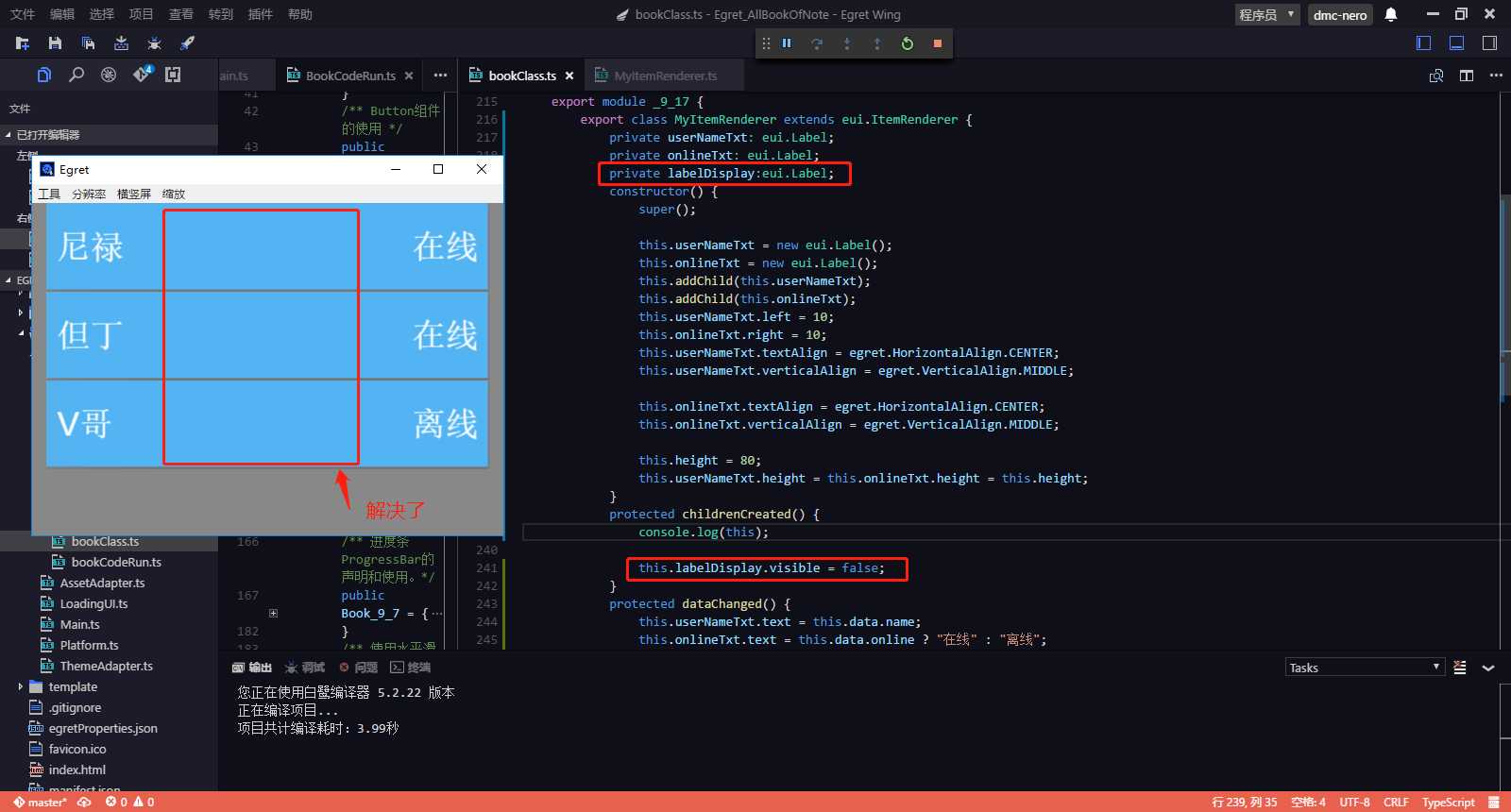Image resolution: width=1511 pixels, height=812 pixels.
Task: Open LoadingUI.ts in the file tree
Action: pyautogui.click(x=93, y=603)
